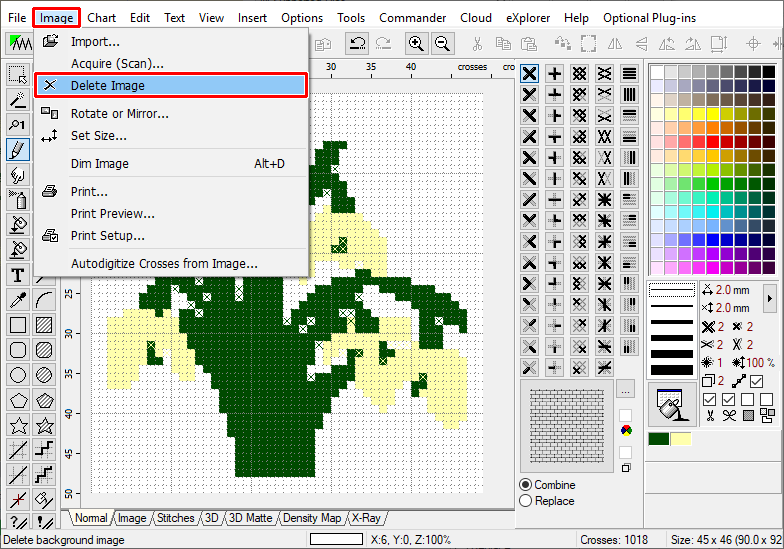Viewport: 784px width, 549px height.
Task: Switch to the Image view tab
Action: click(x=132, y=518)
